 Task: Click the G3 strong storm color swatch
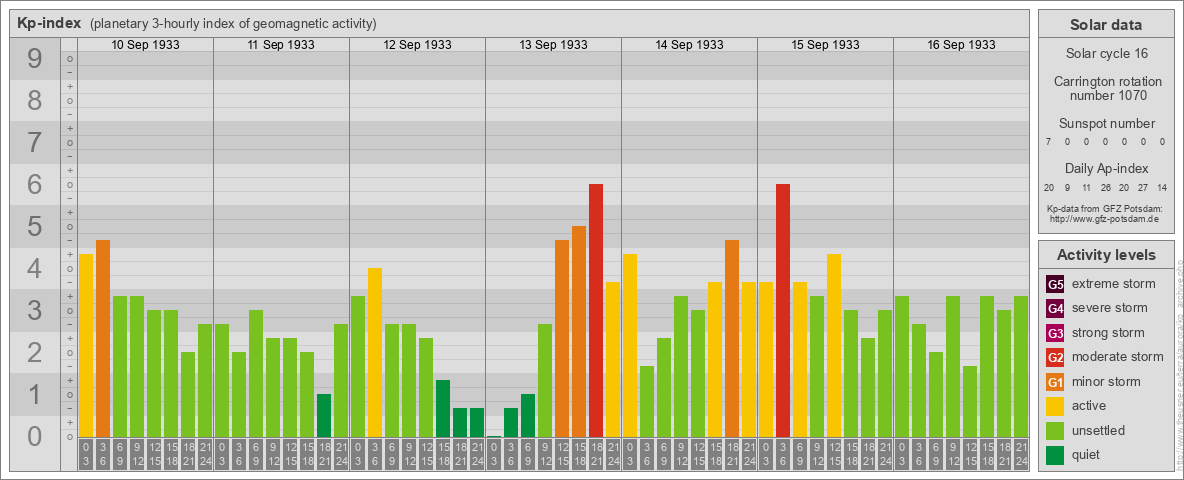coord(1055,333)
